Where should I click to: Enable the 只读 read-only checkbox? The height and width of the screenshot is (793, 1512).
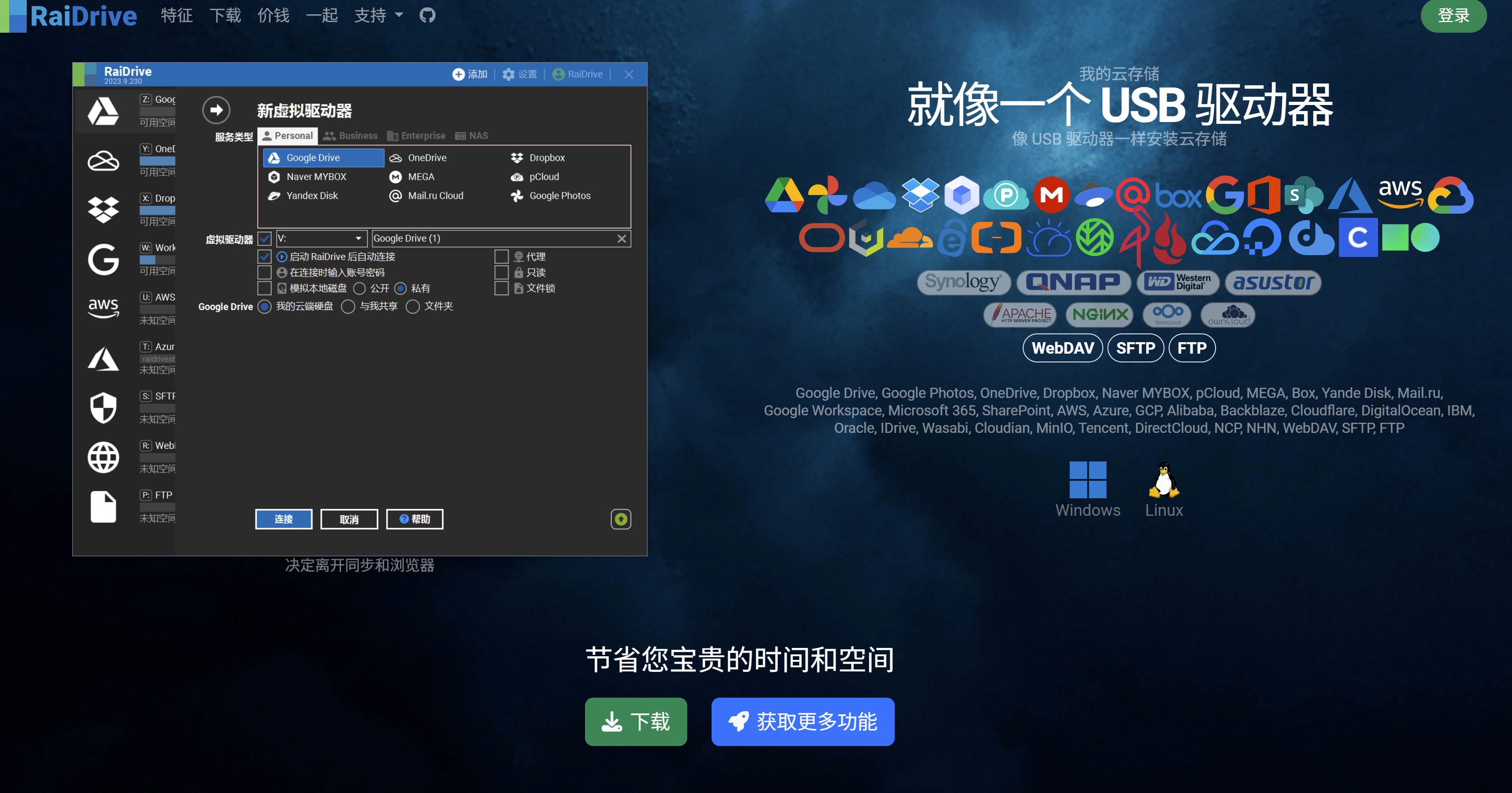click(501, 273)
